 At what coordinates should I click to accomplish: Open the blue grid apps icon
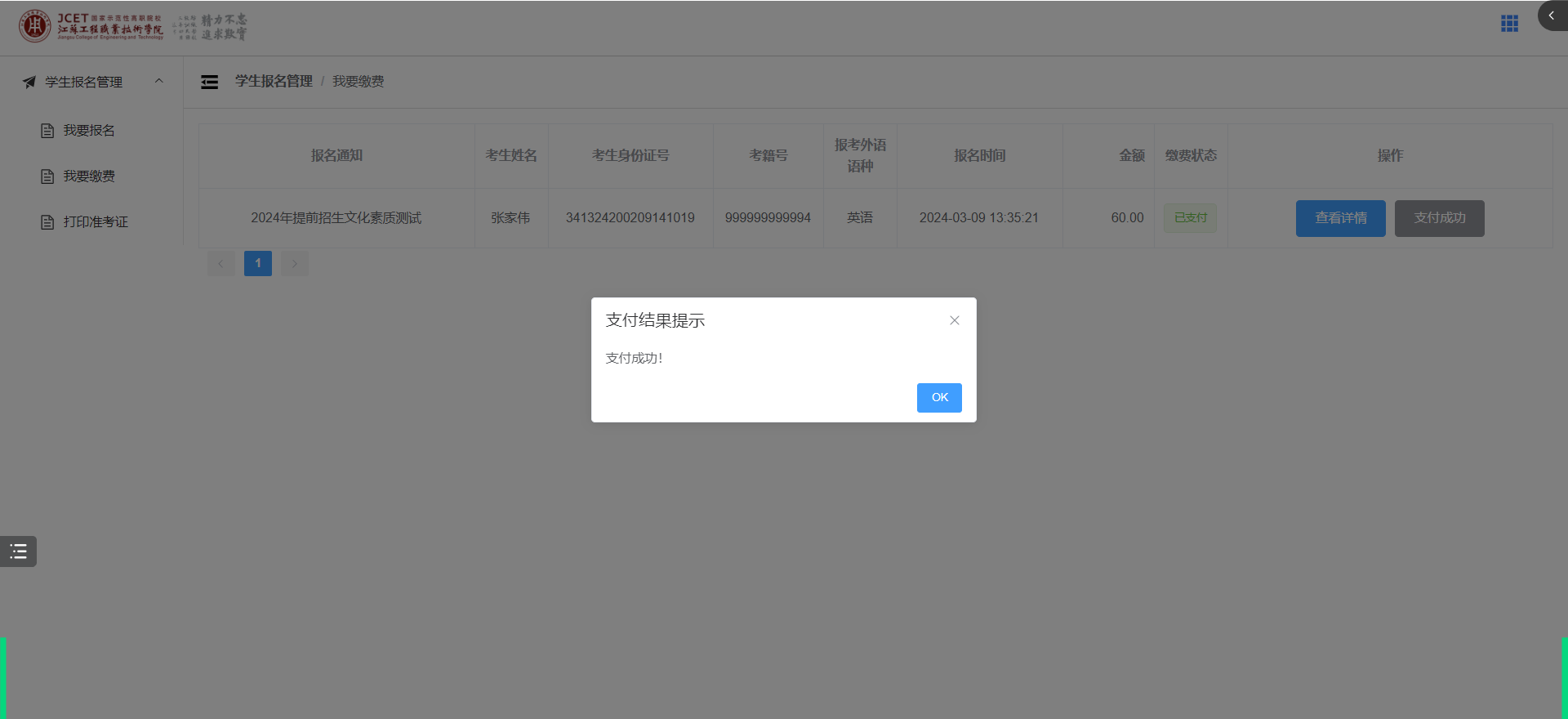tap(1509, 24)
